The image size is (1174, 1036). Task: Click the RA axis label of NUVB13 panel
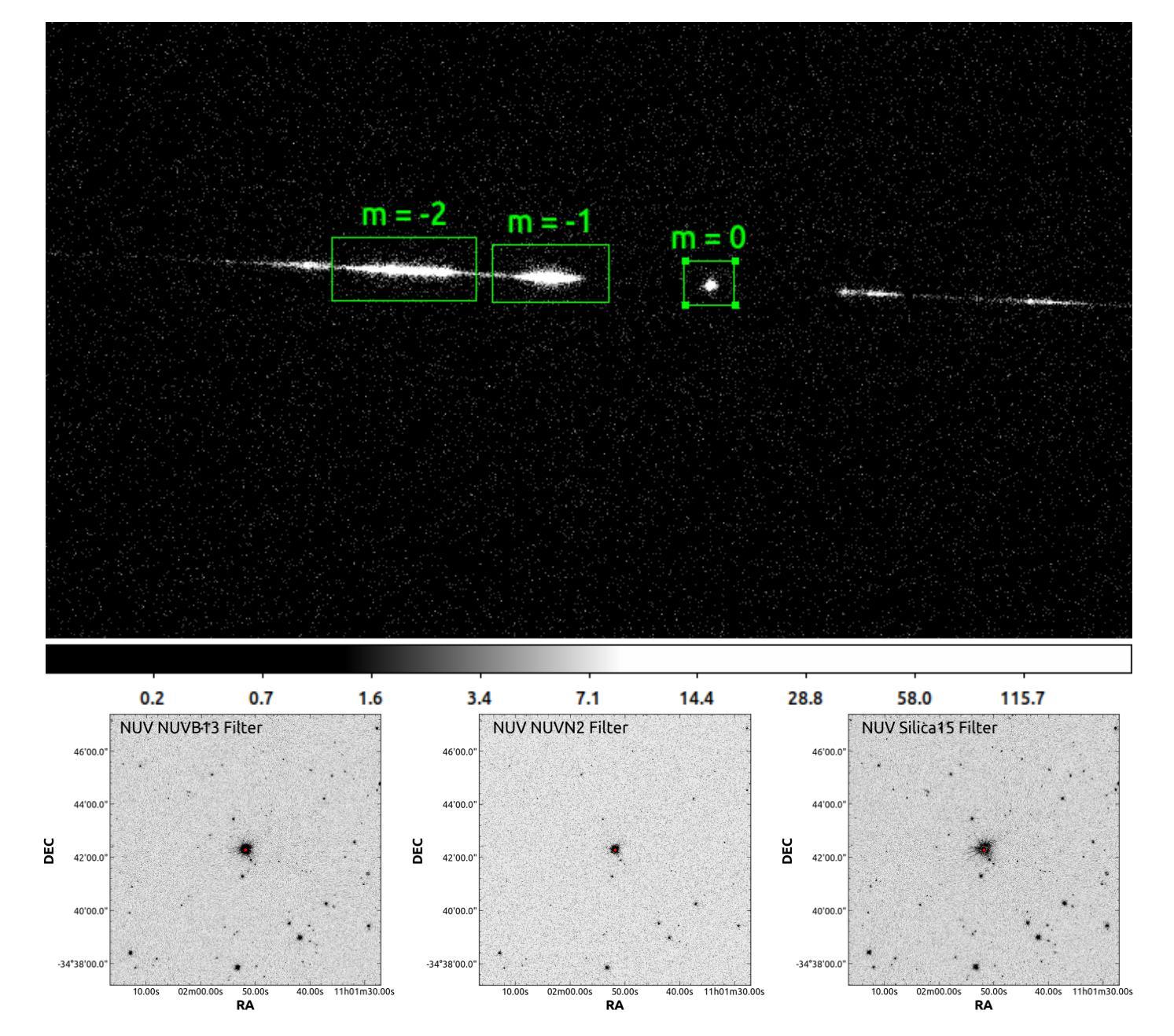tap(245, 1005)
